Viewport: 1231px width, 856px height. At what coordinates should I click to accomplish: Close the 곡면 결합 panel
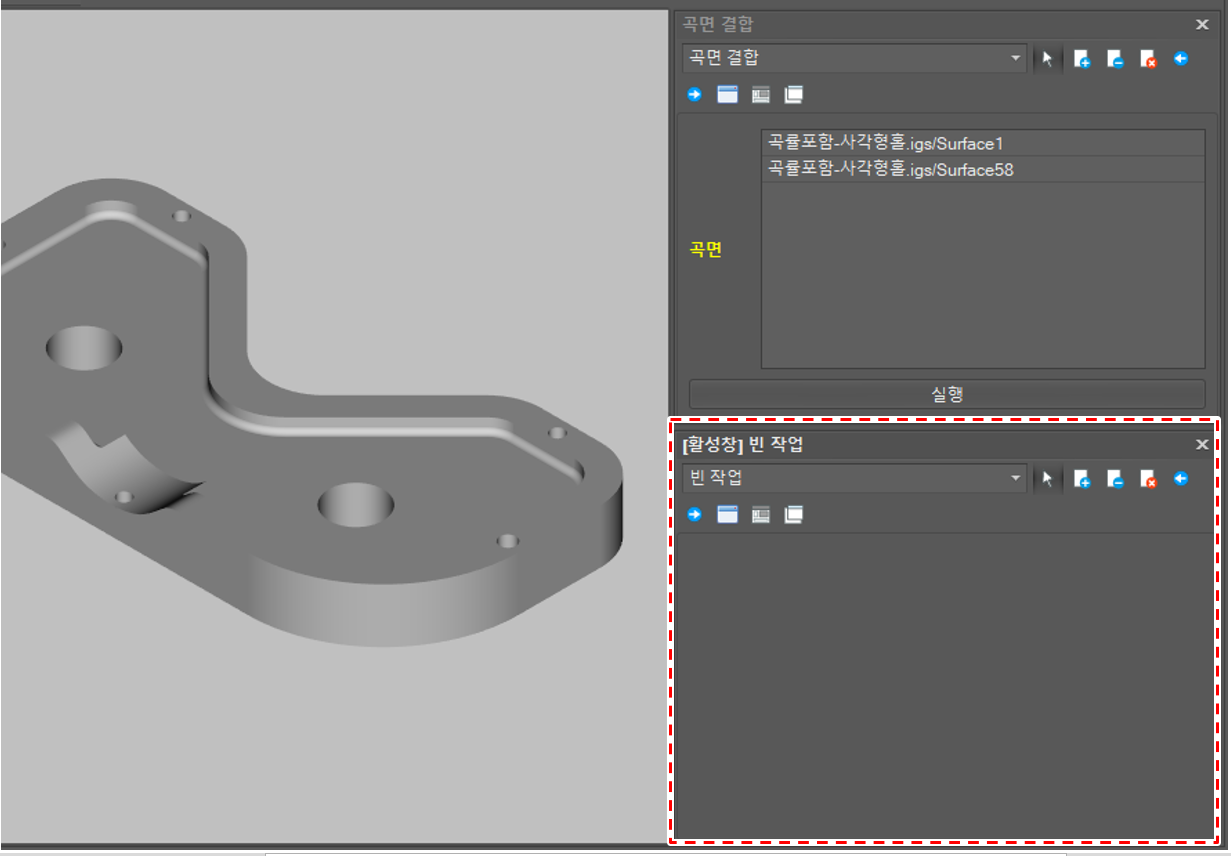(1202, 25)
